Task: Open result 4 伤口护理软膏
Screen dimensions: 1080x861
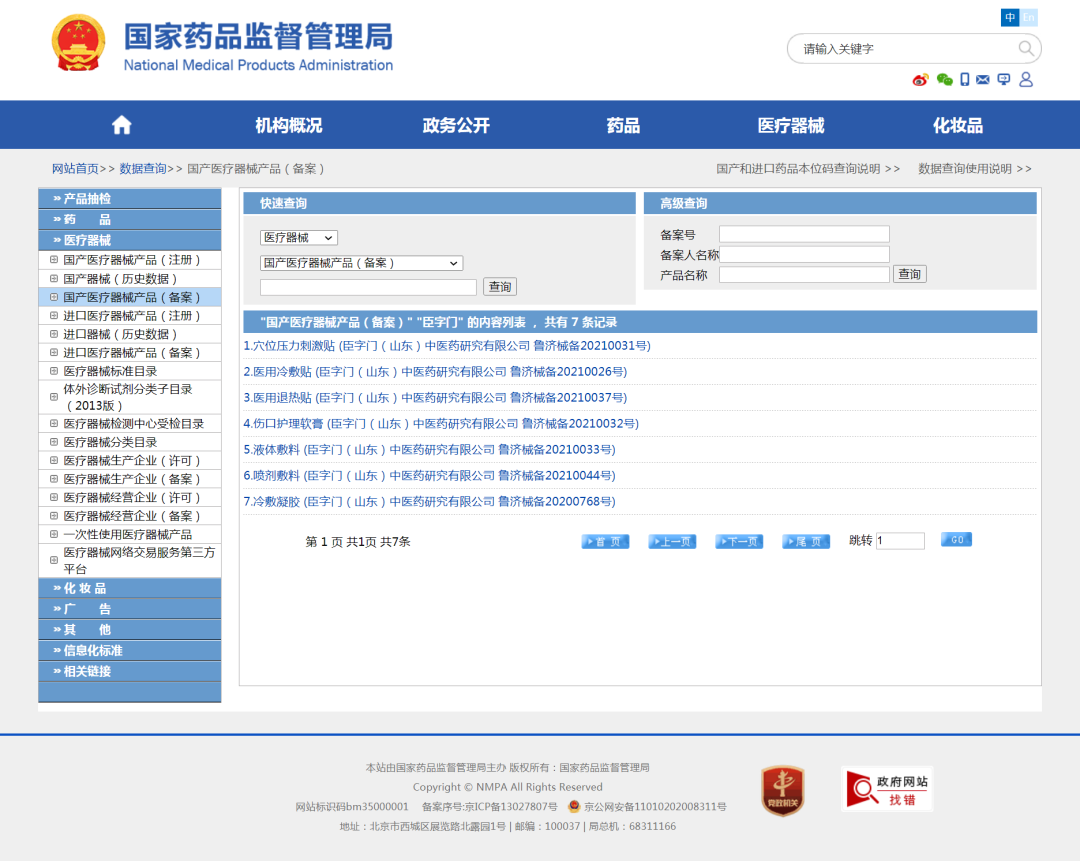Action: click(441, 424)
